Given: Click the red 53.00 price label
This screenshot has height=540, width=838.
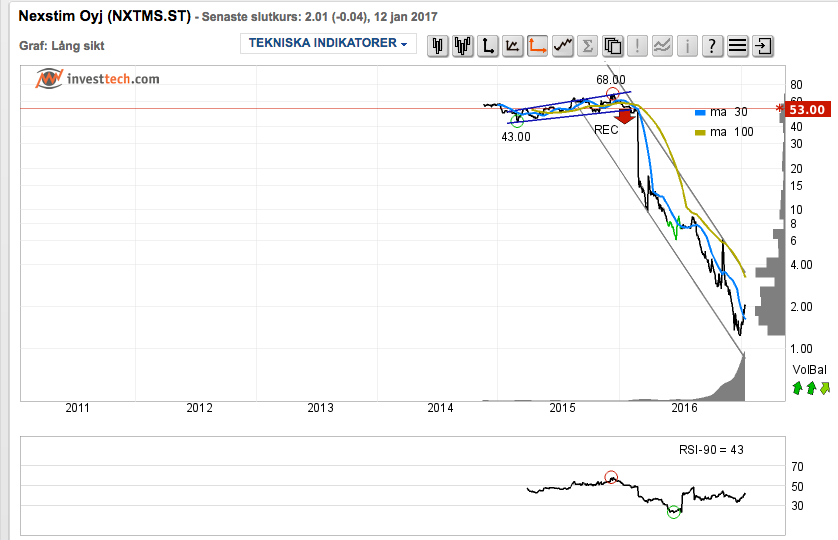Looking at the screenshot, I should click(x=807, y=110).
